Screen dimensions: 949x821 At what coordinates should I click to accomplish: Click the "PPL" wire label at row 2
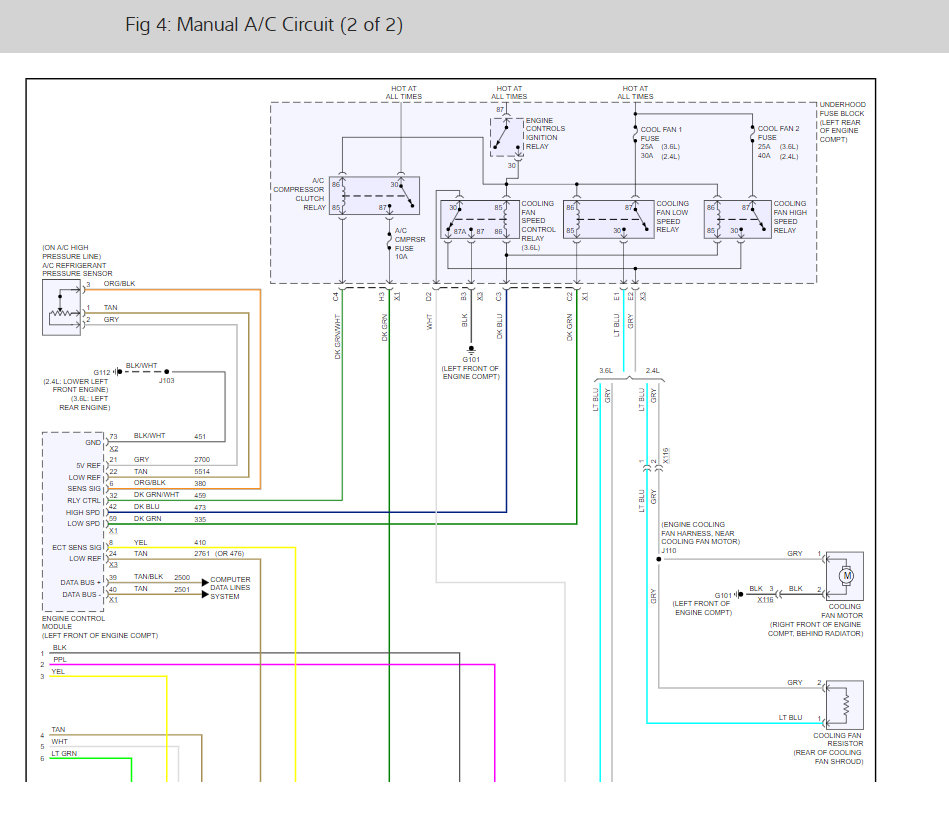pyautogui.click(x=59, y=659)
